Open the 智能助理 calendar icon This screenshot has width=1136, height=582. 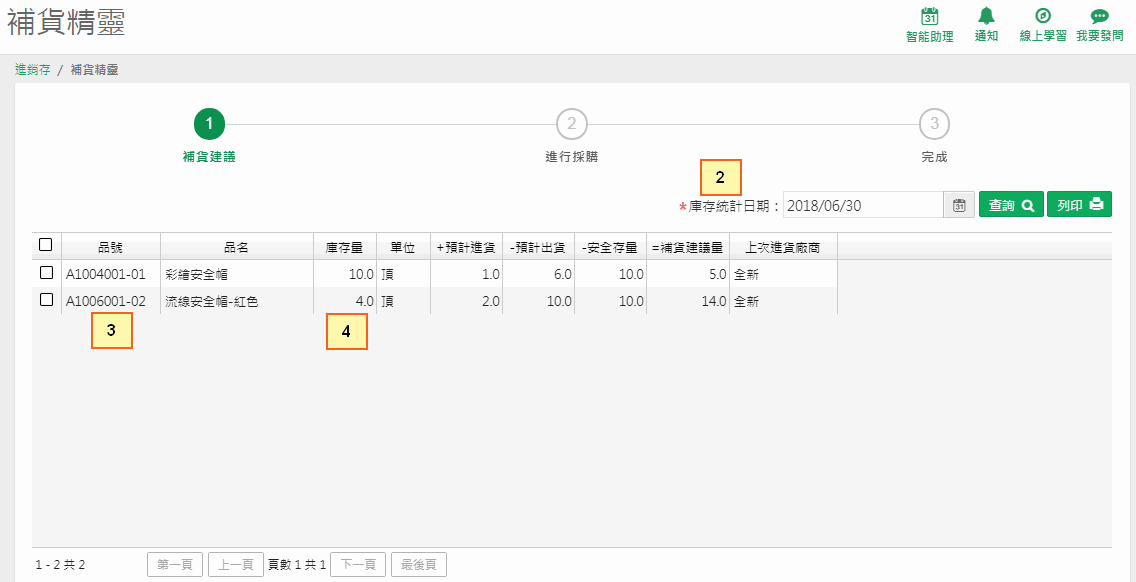click(x=930, y=16)
